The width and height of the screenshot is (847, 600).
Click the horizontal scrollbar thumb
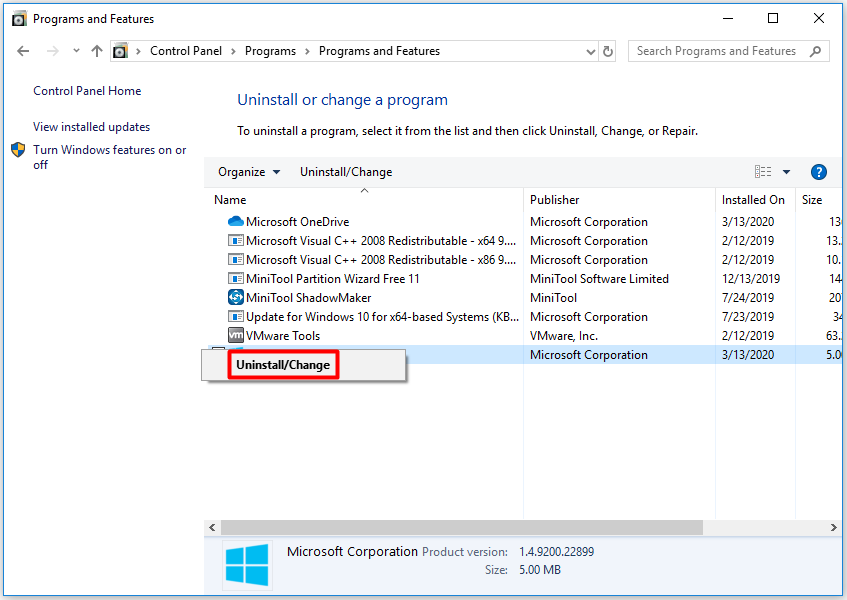click(x=462, y=528)
